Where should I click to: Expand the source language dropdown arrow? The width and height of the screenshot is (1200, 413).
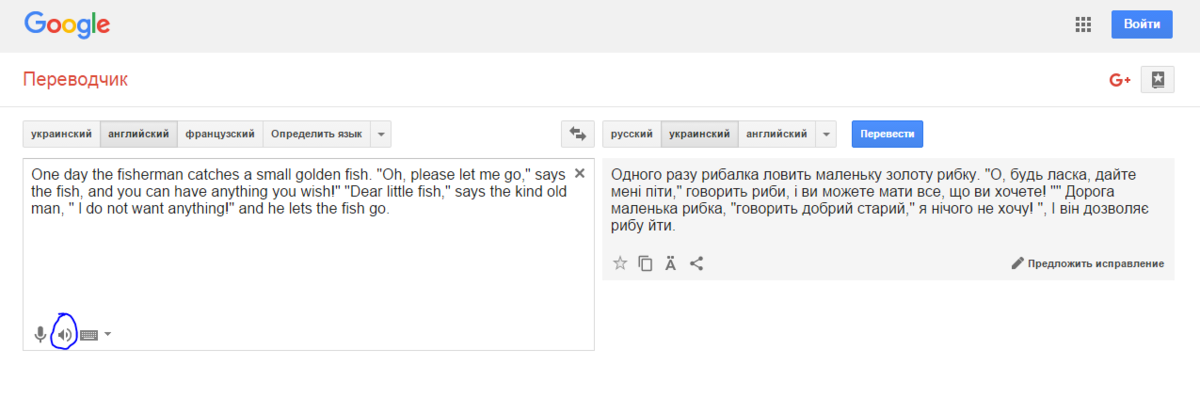[381, 133]
